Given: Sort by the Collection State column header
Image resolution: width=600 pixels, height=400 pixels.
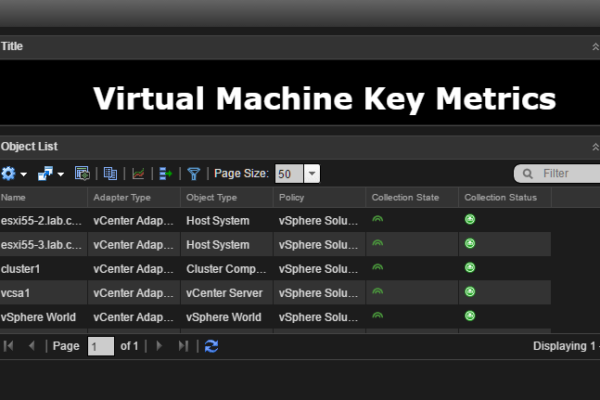Looking at the screenshot, I should (x=412, y=198).
